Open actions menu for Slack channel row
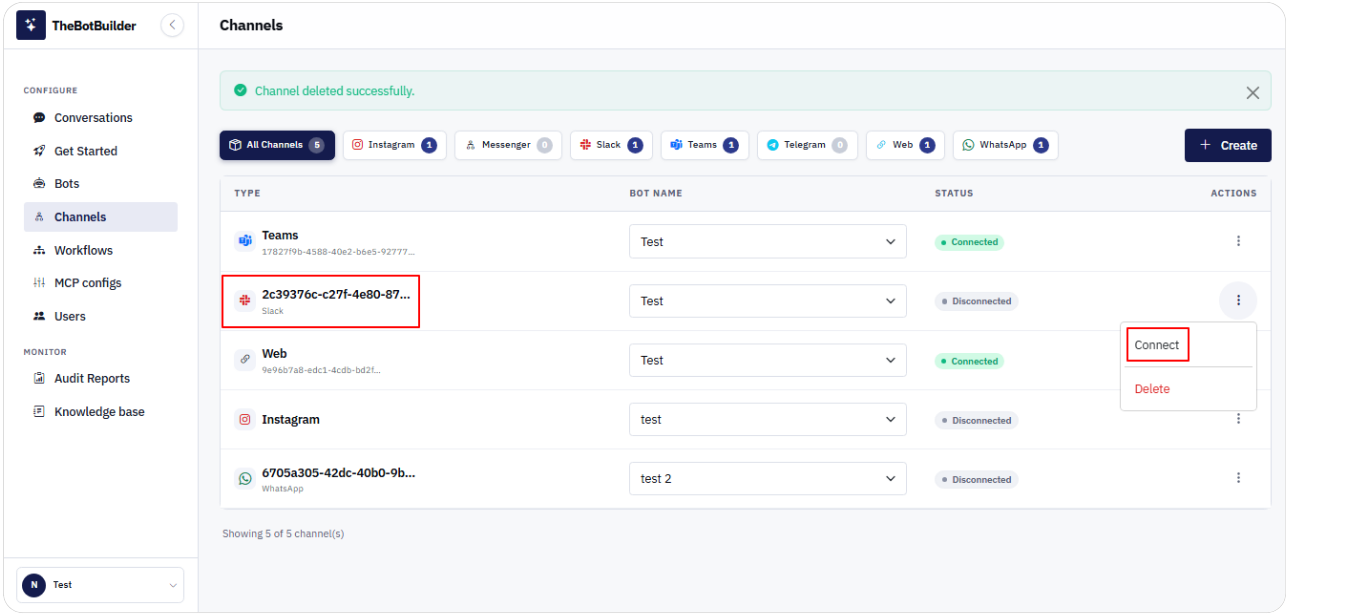Image resolution: width=1366 pixels, height=615 pixels. [1238, 300]
